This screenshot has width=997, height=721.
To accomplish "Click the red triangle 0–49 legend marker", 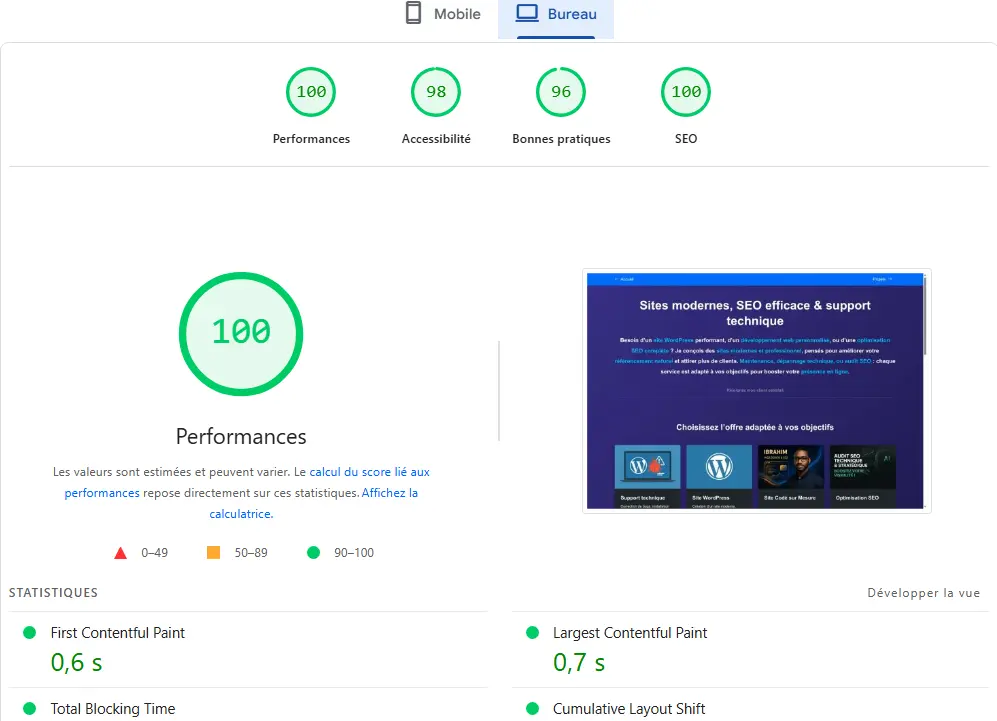I will (x=120, y=551).
